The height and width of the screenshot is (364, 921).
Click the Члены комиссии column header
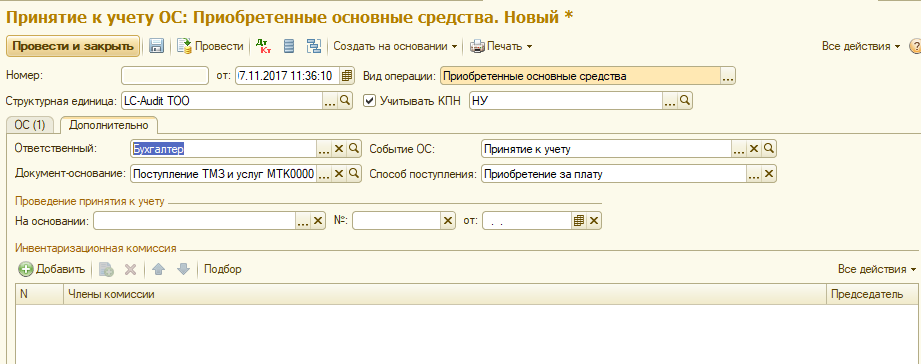pyautogui.click(x=445, y=294)
